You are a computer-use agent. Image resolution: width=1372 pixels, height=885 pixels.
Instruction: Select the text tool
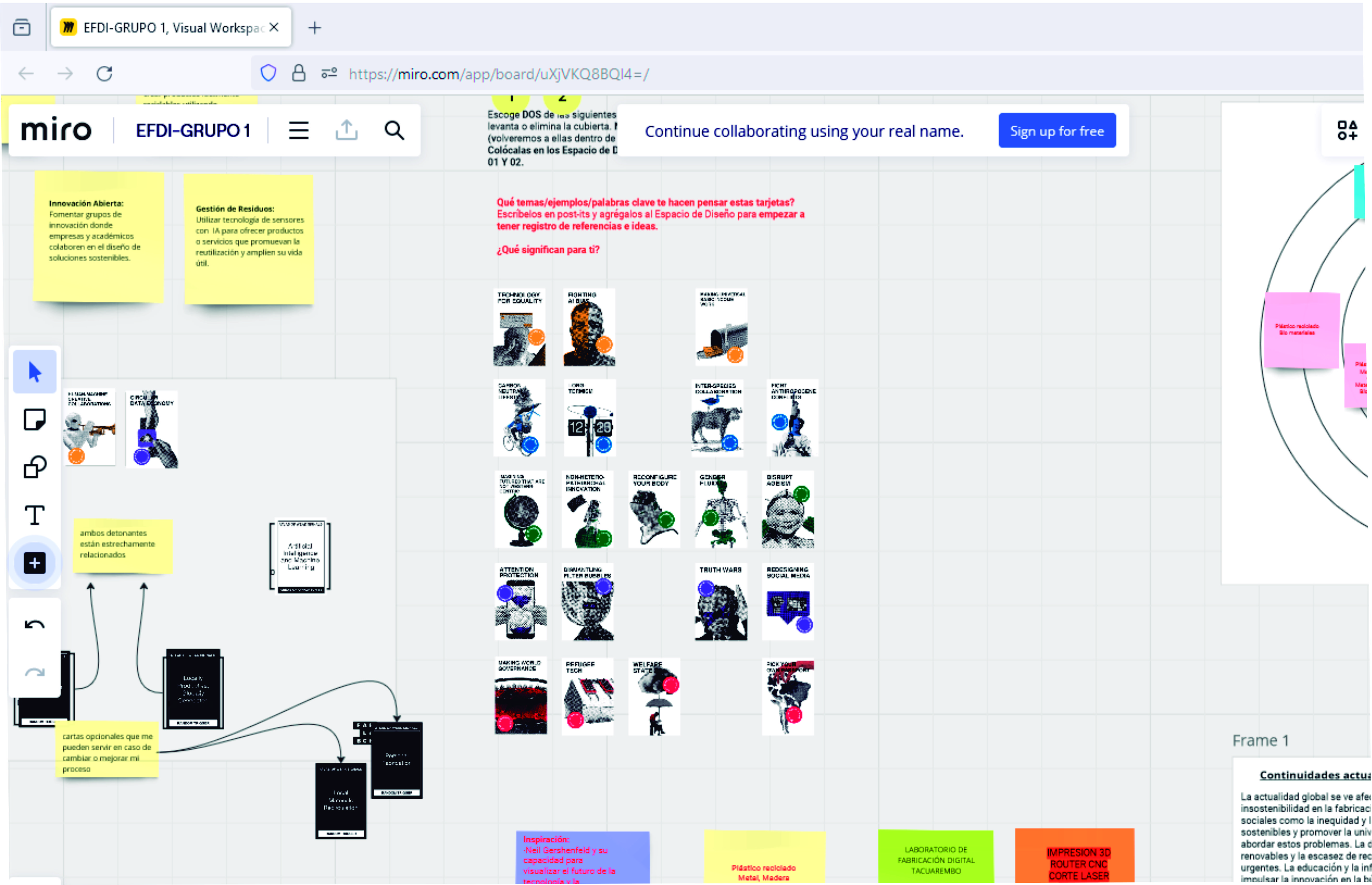34,515
